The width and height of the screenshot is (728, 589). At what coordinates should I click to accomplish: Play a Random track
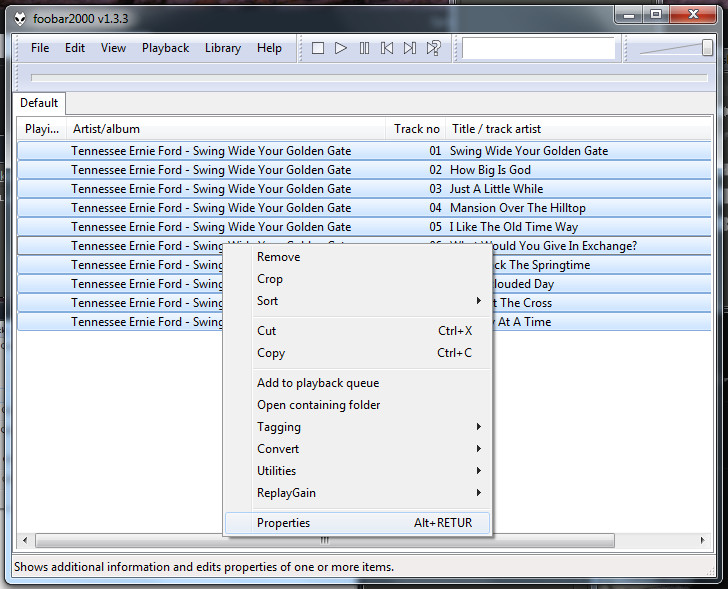[433, 48]
